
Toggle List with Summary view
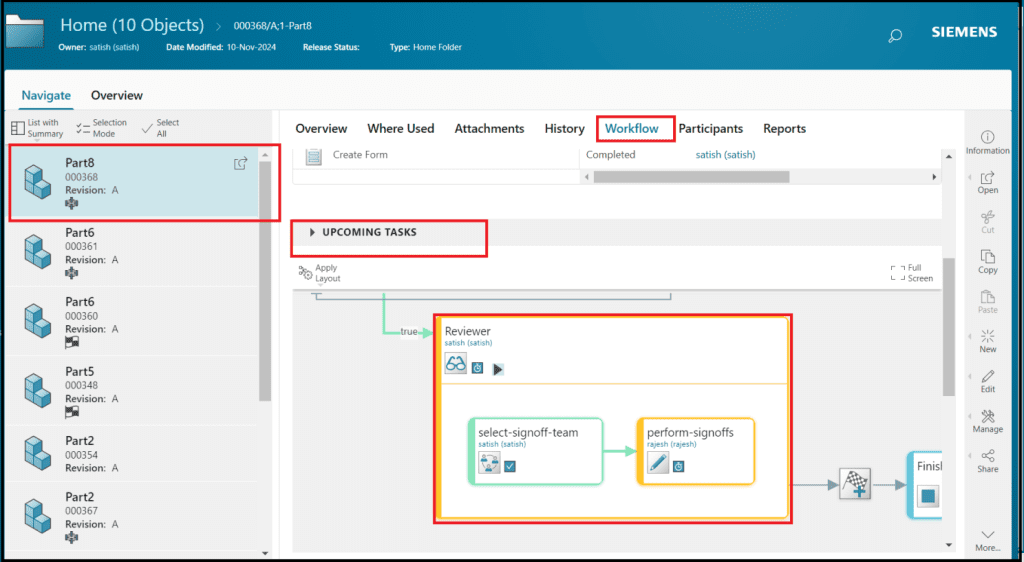18,127
